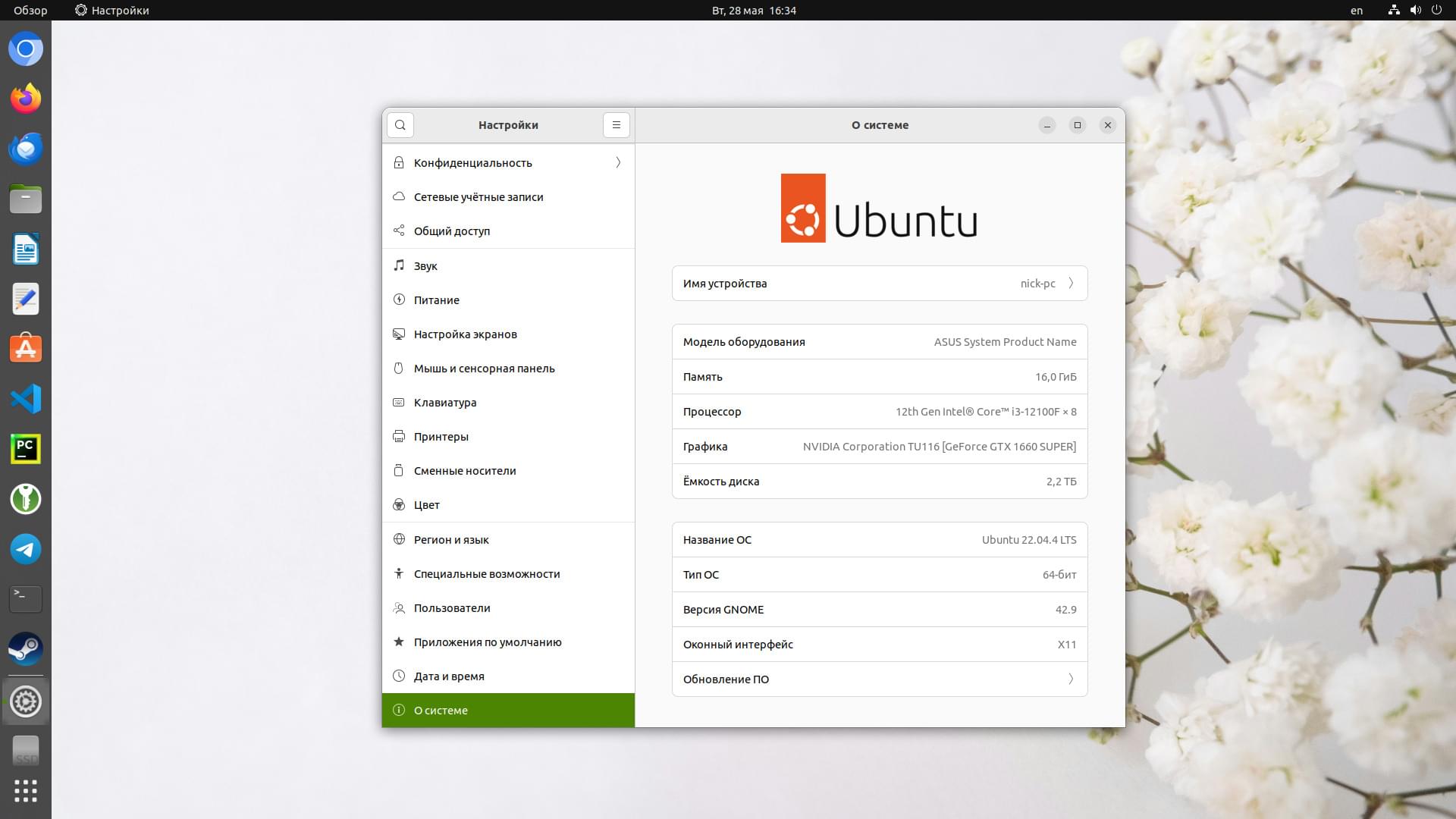
Task: Click the info icon beside О системе
Action: point(399,710)
